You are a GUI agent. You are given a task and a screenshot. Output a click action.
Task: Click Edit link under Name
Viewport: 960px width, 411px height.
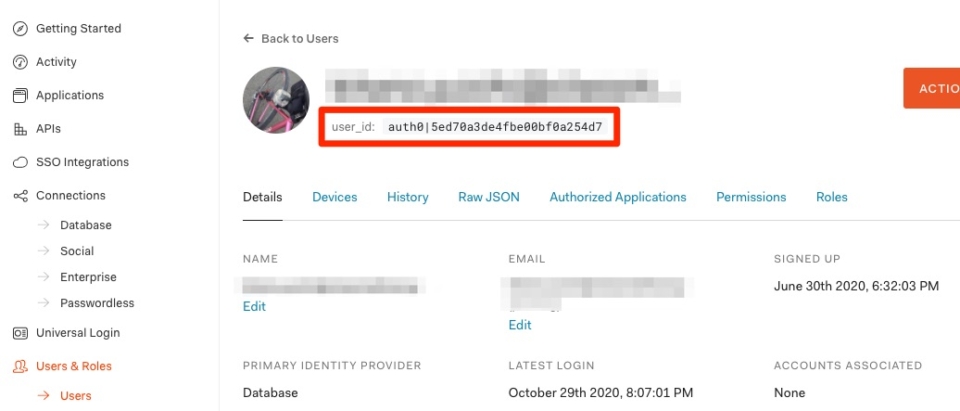click(x=254, y=306)
